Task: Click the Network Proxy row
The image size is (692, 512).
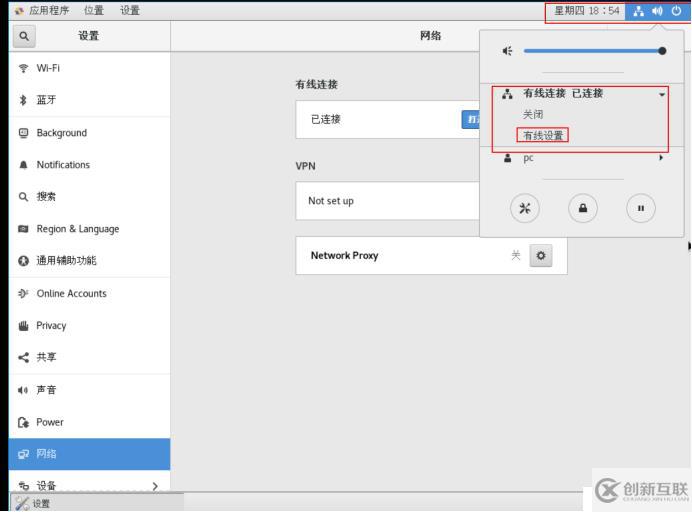Action: (431, 256)
